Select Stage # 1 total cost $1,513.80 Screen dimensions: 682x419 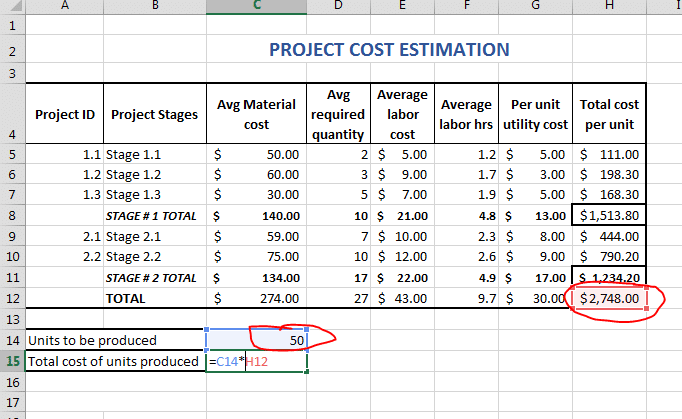(609, 215)
